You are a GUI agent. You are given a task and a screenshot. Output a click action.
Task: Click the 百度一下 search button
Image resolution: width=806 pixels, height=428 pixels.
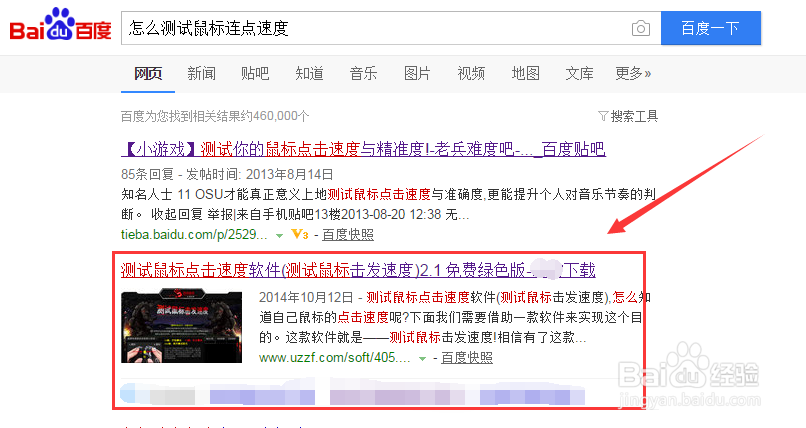[710, 28]
